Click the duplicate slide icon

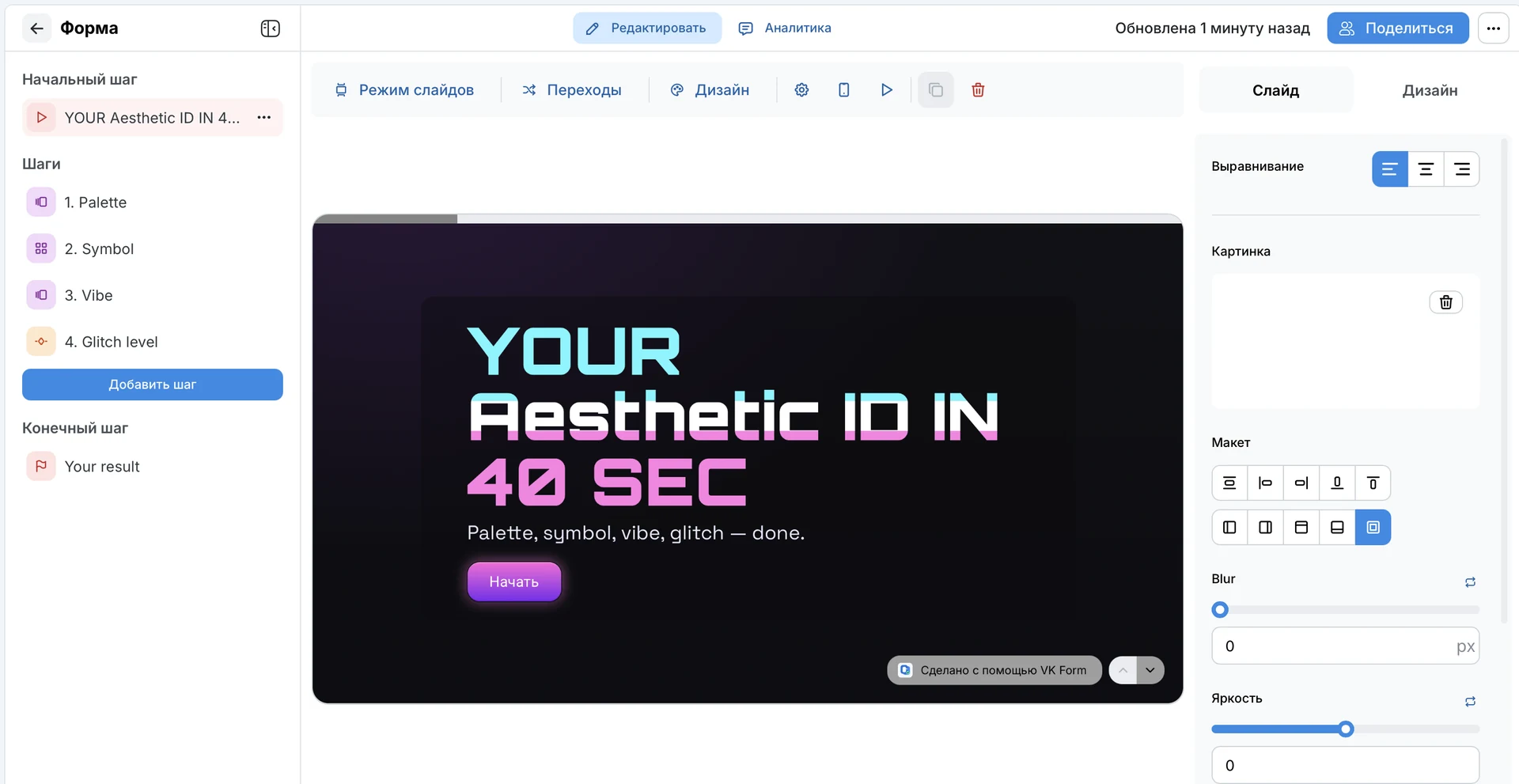(936, 89)
